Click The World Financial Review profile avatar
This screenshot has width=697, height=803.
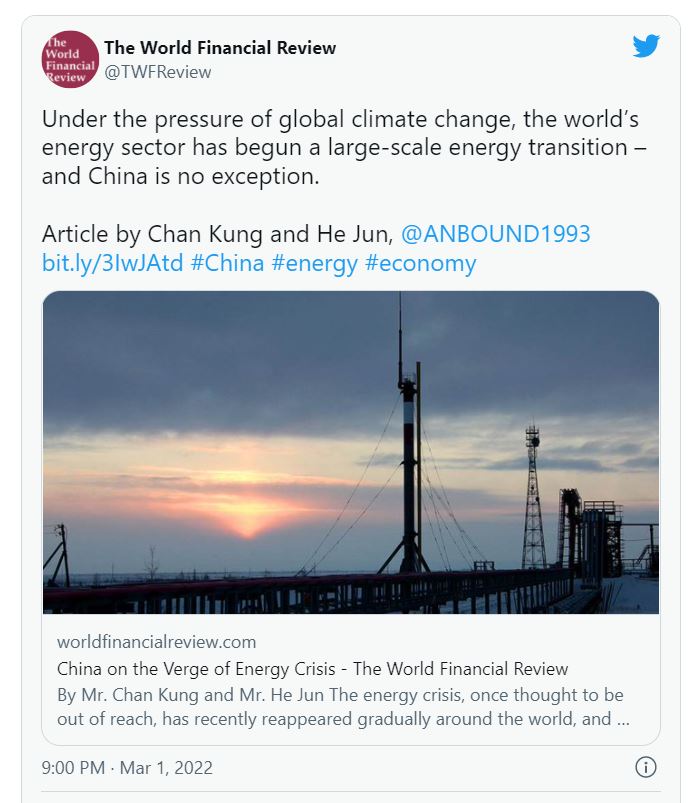click(70, 59)
